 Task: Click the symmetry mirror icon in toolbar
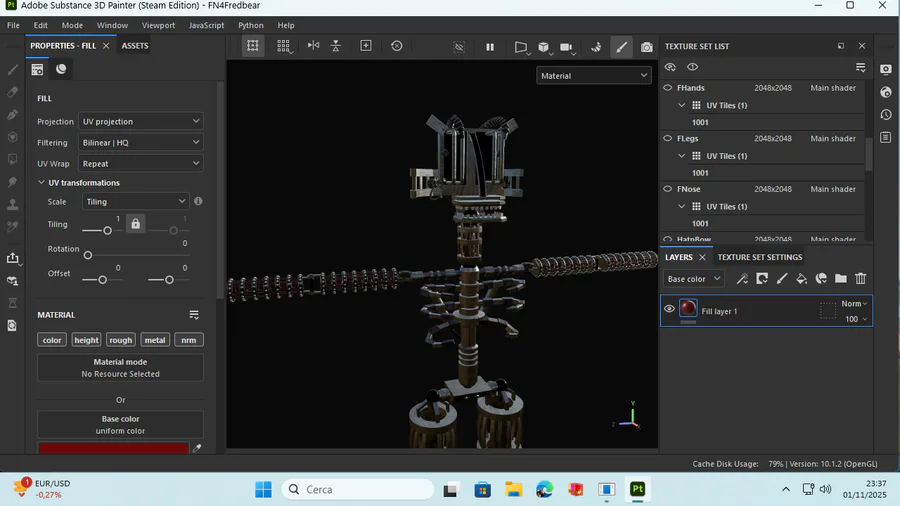[x=314, y=46]
